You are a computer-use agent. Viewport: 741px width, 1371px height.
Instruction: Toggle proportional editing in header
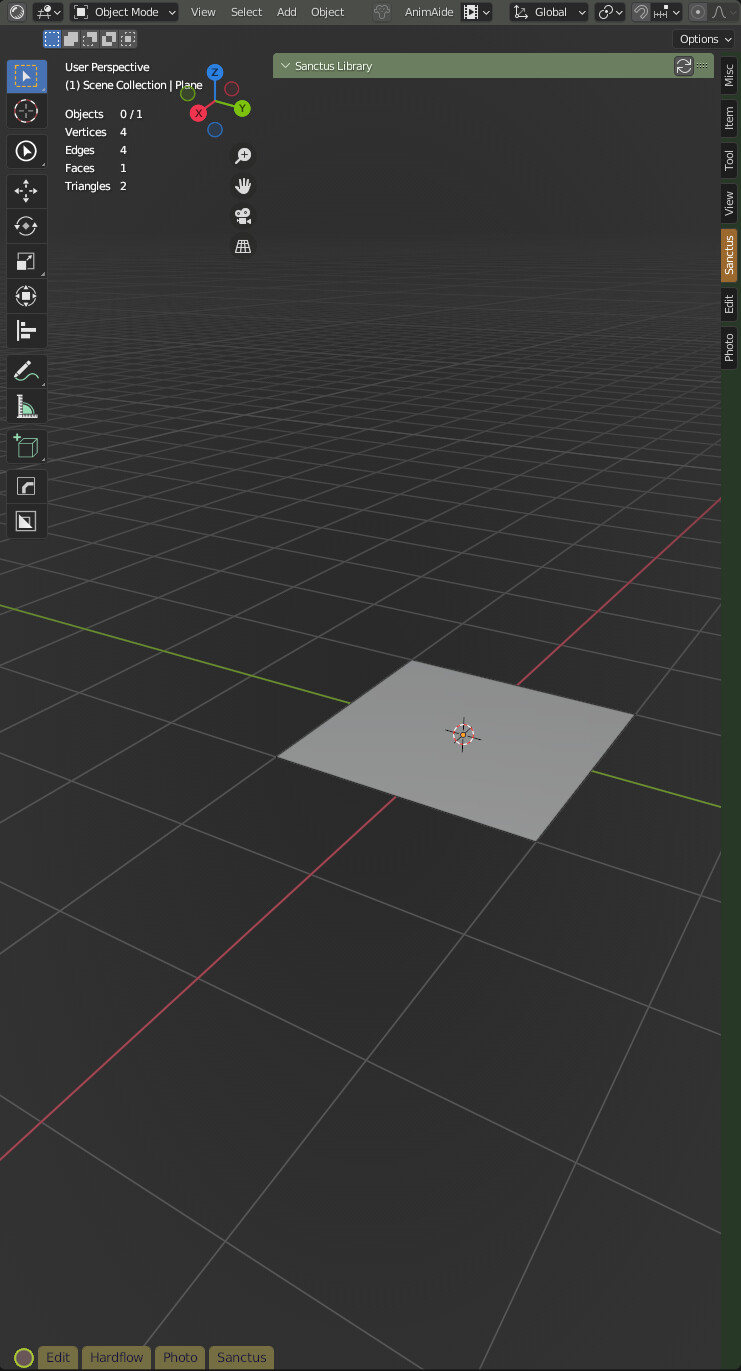(x=698, y=12)
